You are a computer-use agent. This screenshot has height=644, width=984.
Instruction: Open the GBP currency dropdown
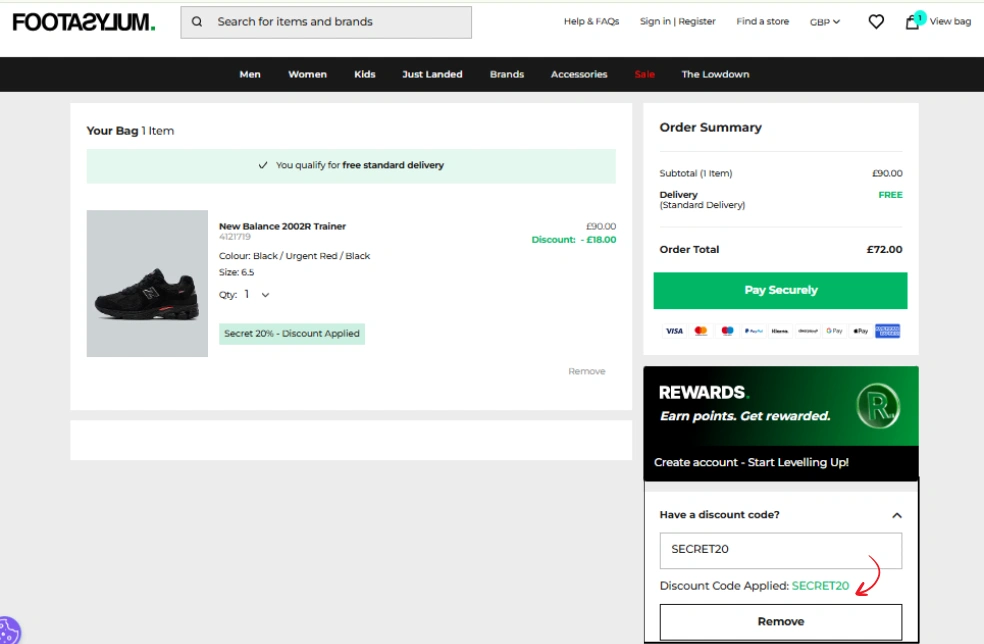tap(825, 22)
